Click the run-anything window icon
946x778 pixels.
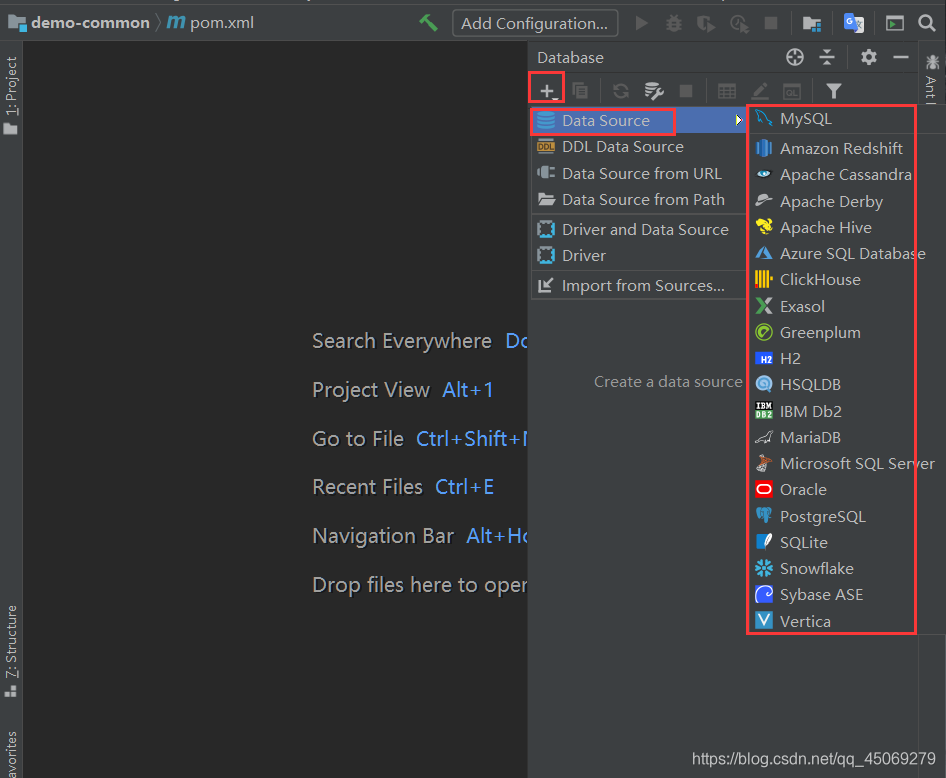[895, 24]
